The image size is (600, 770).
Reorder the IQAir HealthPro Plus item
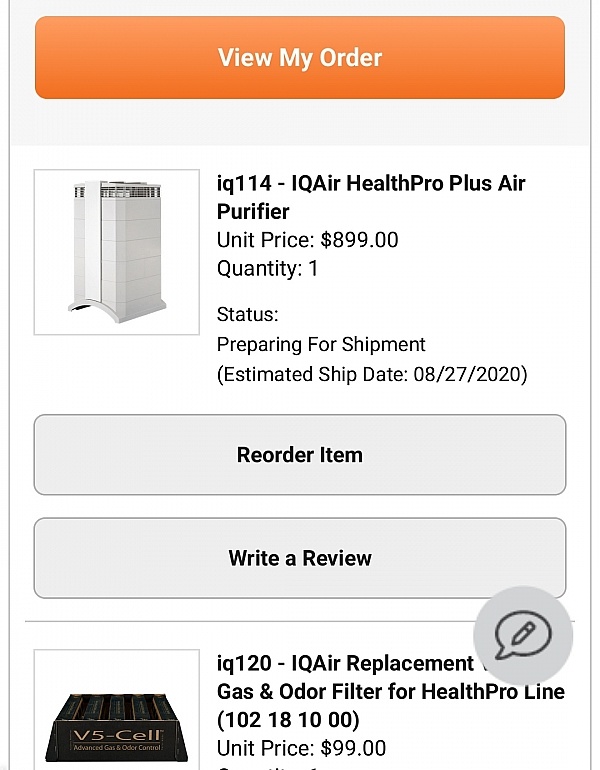pos(300,455)
